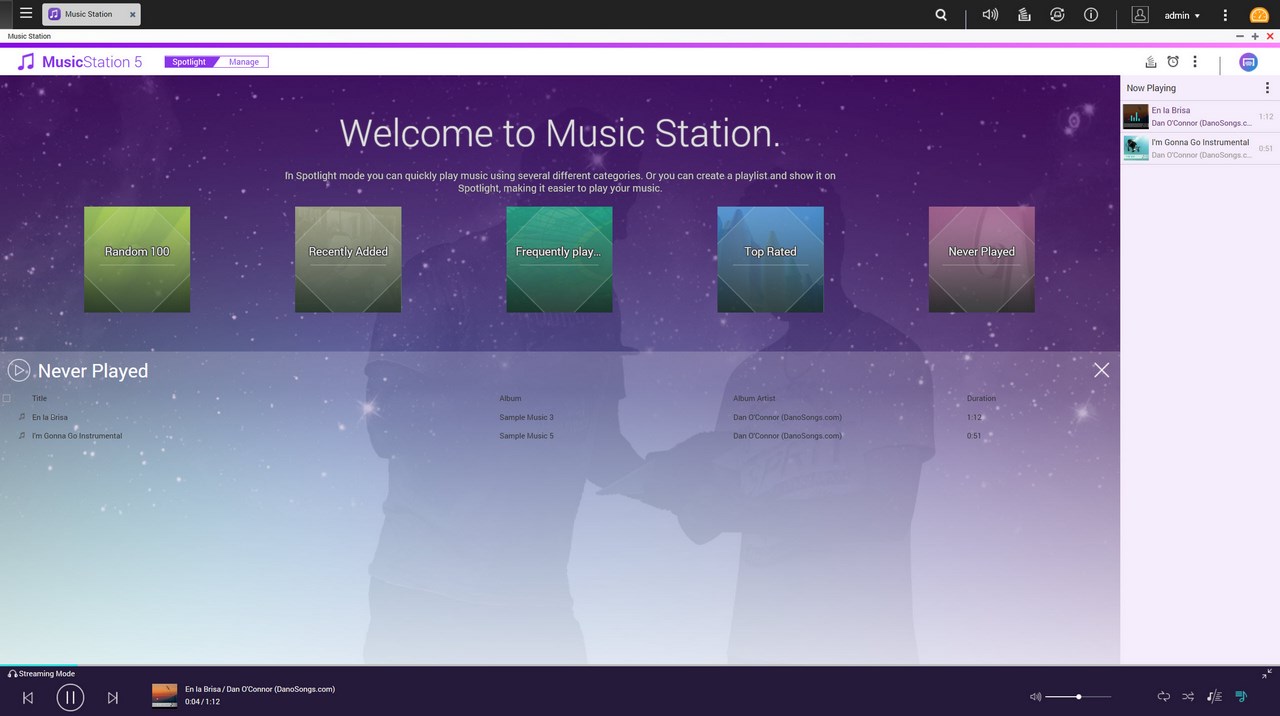Click Sample Music 3 album cell
This screenshot has height=716, width=1280.
coord(526,417)
